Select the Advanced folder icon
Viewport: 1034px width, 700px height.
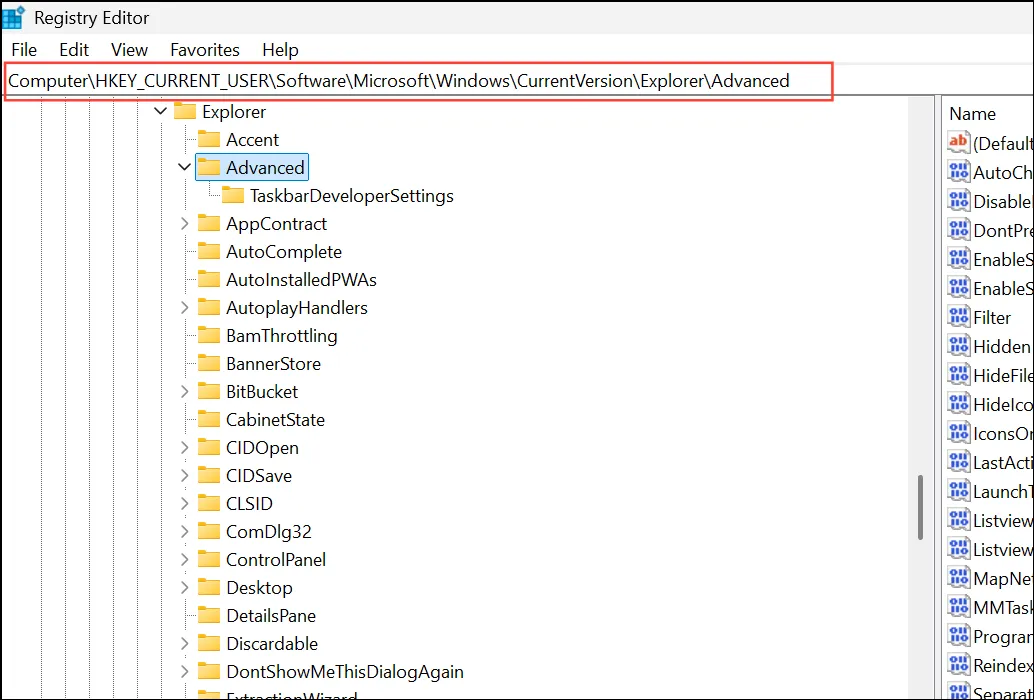point(209,167)
